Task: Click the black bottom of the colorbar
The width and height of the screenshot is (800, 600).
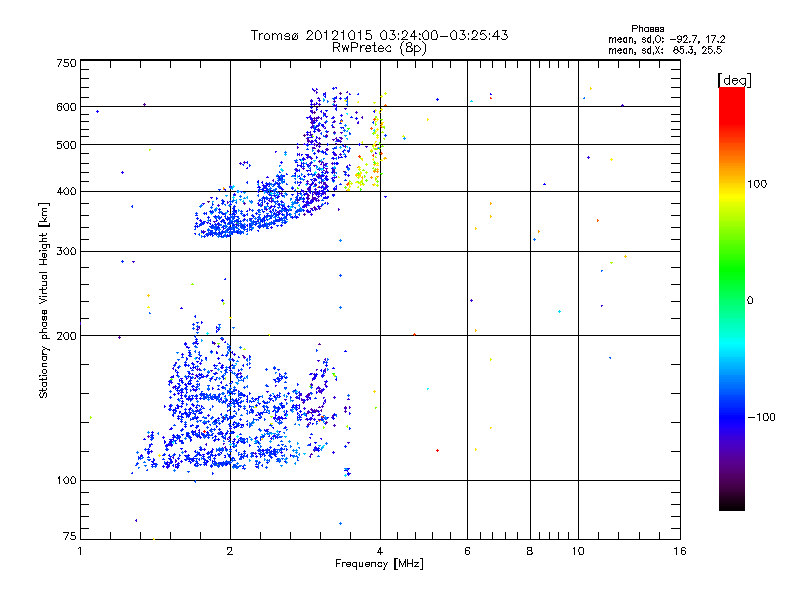Action: pyautogui.click(x=732, y=503)
